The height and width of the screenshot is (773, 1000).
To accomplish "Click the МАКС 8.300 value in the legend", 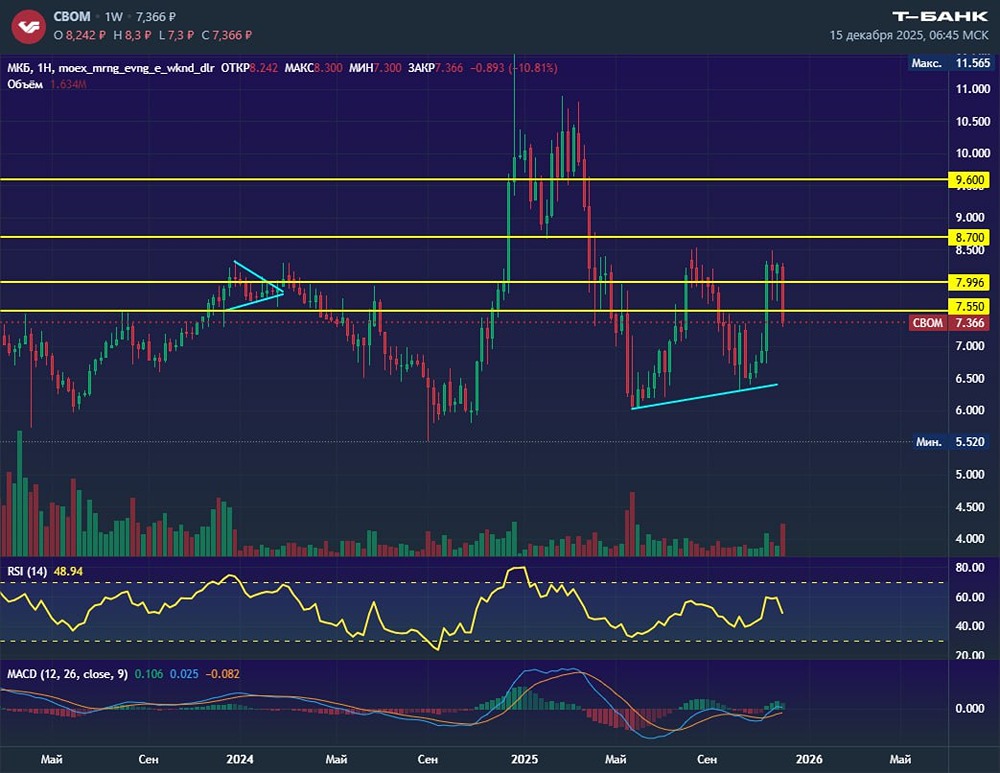I will click(x=313, y=68).
